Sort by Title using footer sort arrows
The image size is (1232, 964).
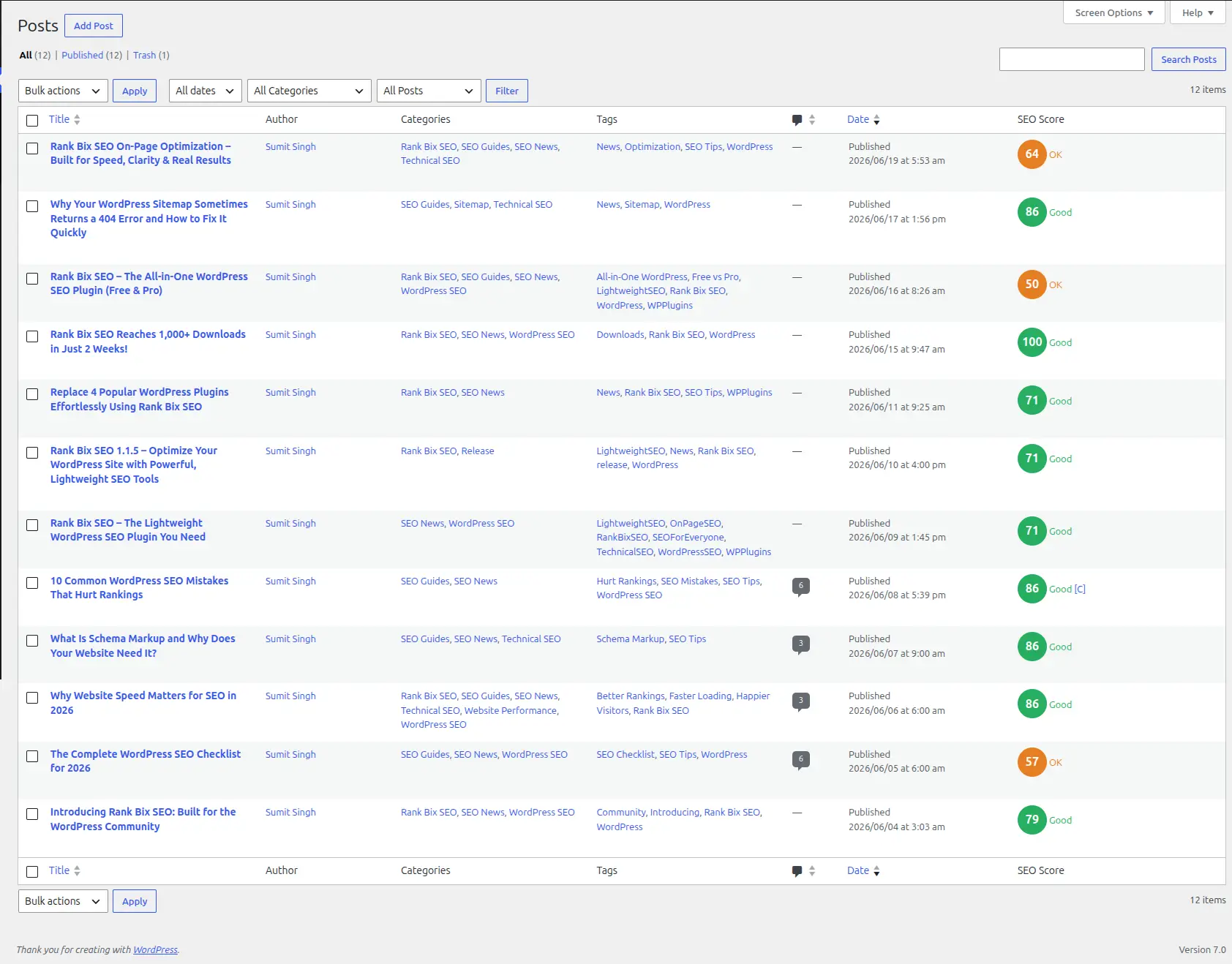77,871
